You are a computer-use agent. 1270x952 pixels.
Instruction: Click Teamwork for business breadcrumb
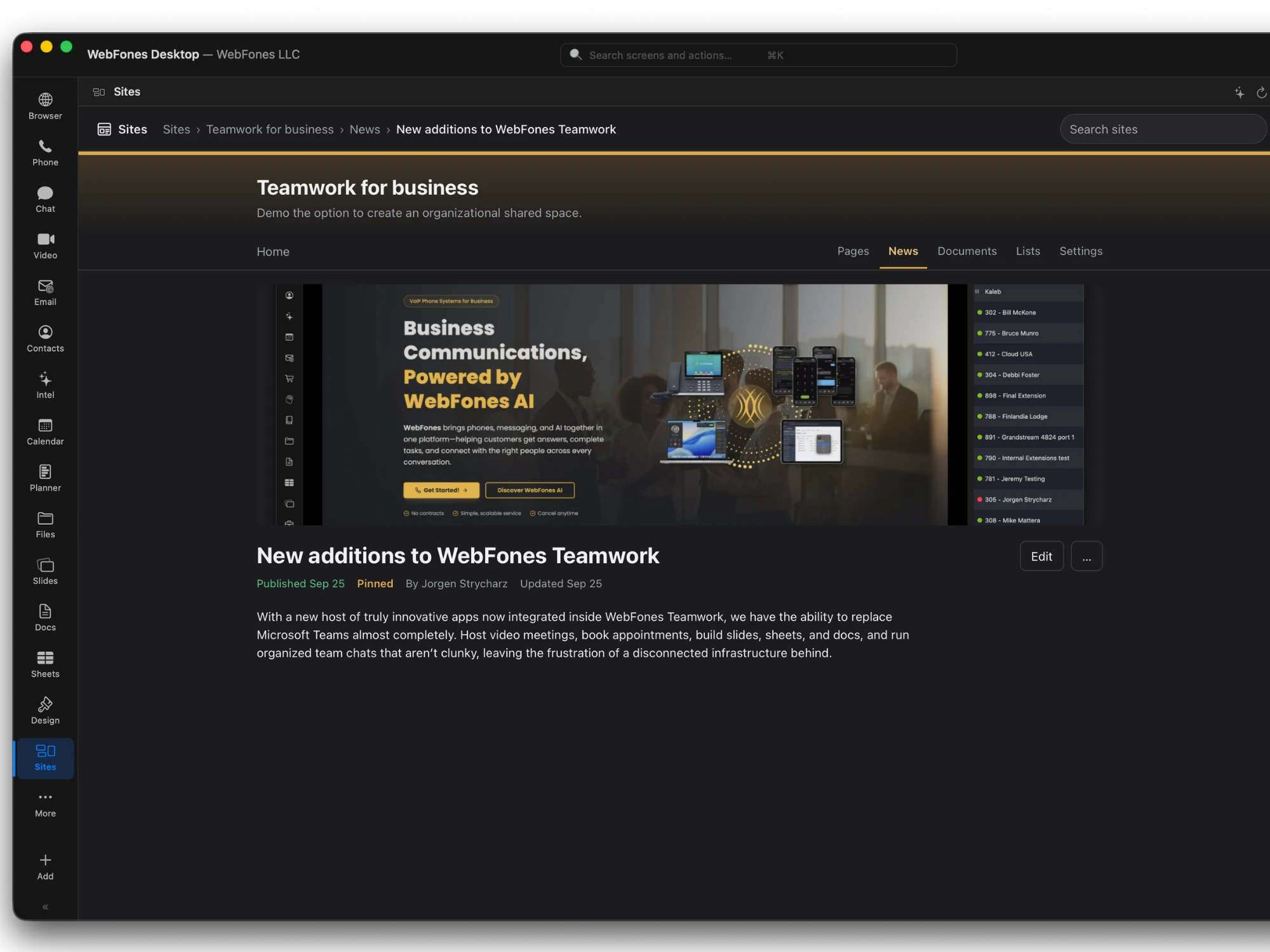click(270, 129)
